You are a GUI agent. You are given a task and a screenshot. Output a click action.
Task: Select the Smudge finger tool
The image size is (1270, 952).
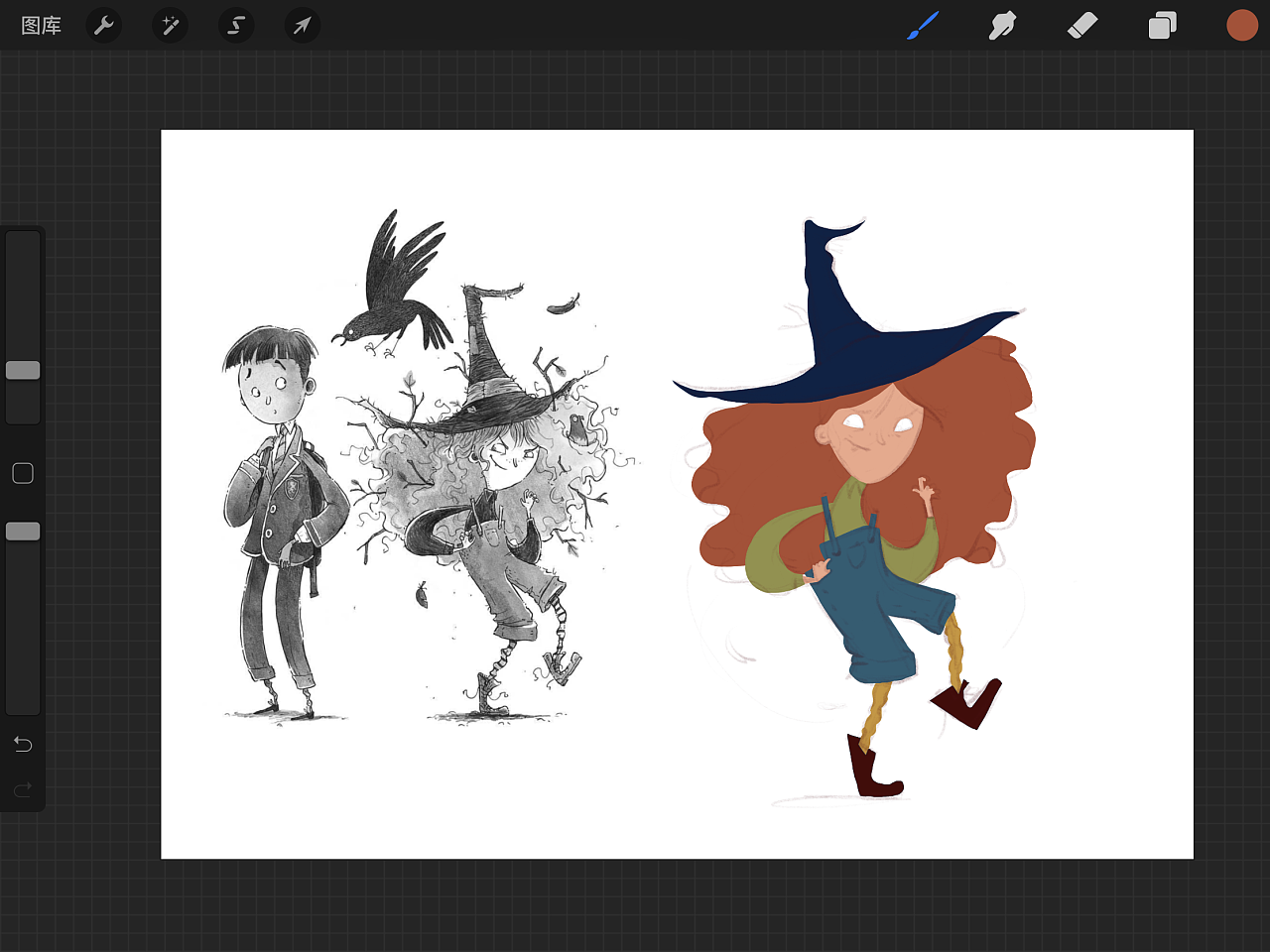point(1002,26)
